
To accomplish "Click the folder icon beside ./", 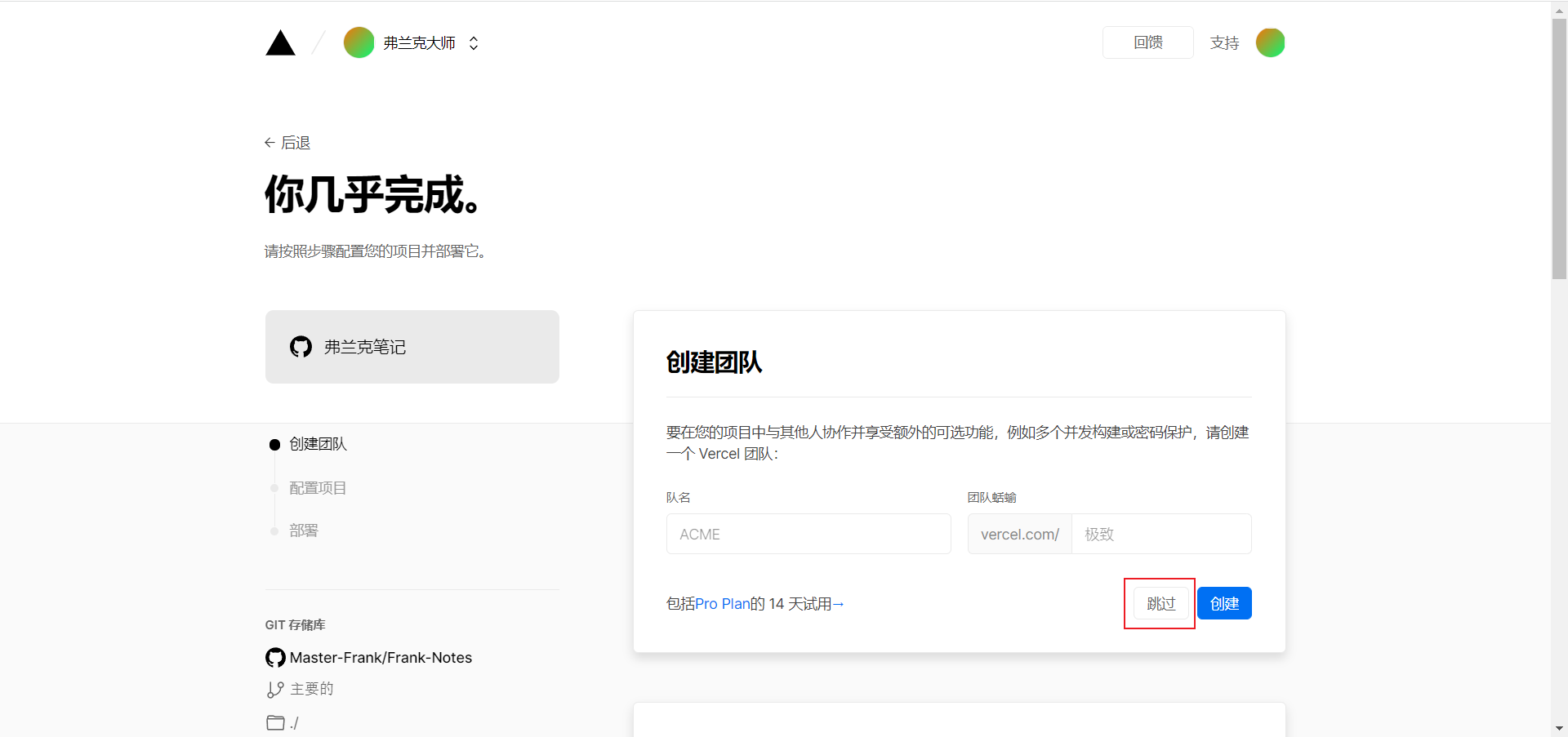I will (x=275, y=722).
